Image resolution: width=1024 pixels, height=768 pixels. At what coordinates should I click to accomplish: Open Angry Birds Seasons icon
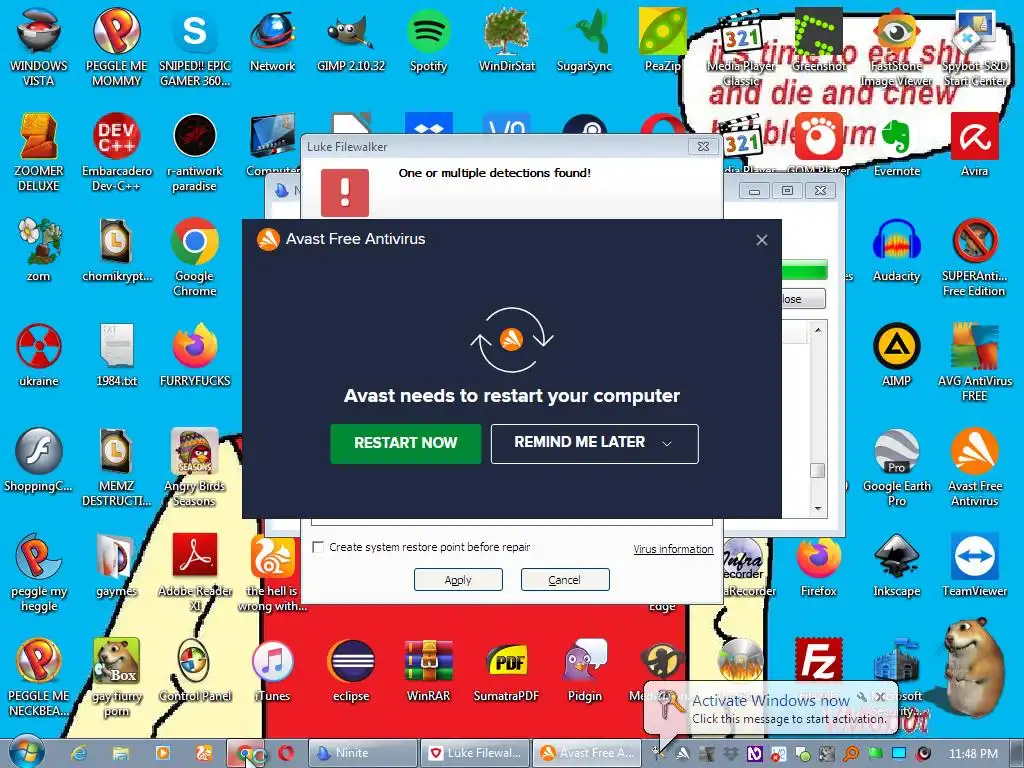pyautogui.click(x=195, y=467)
